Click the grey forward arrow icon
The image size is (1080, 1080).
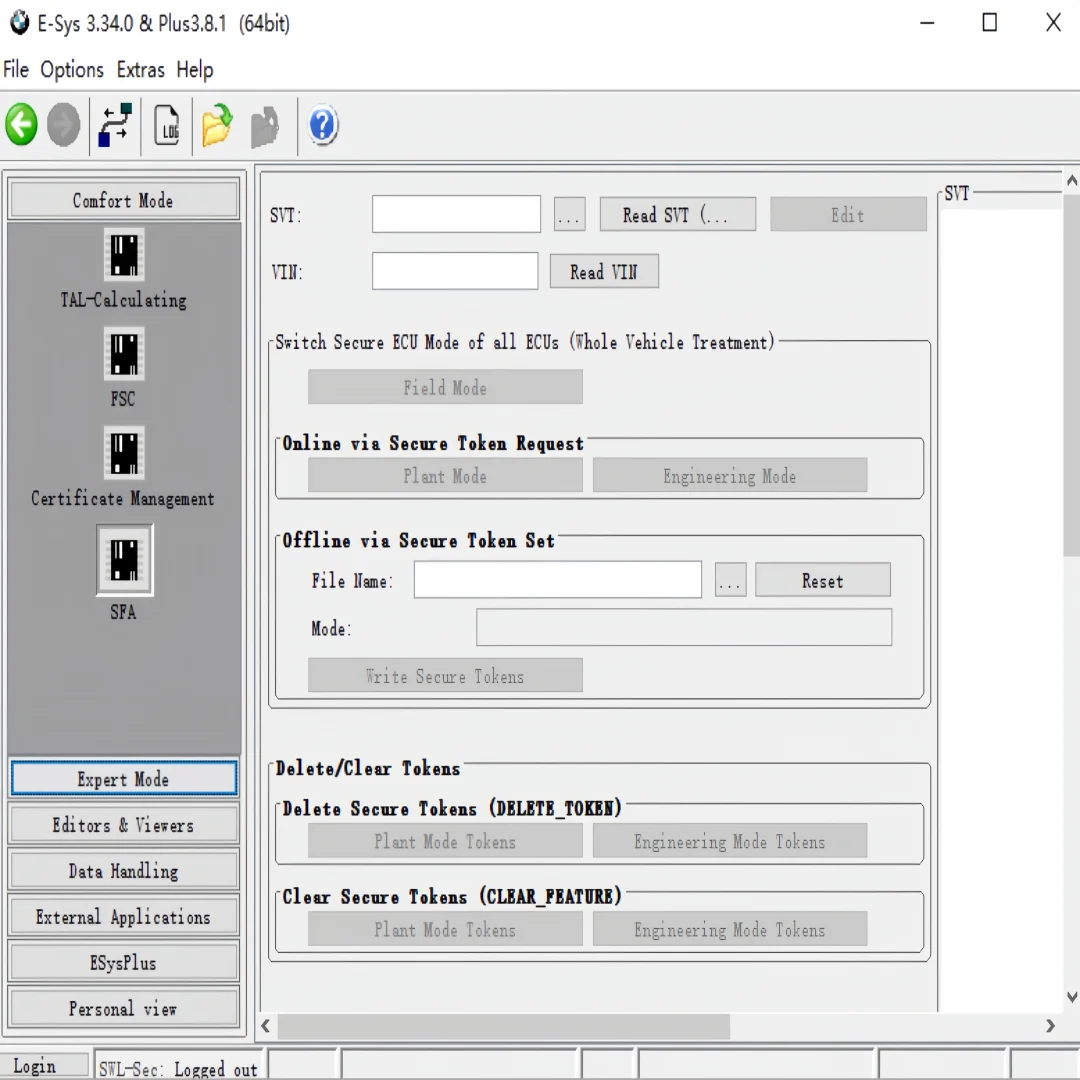(63, 125)
